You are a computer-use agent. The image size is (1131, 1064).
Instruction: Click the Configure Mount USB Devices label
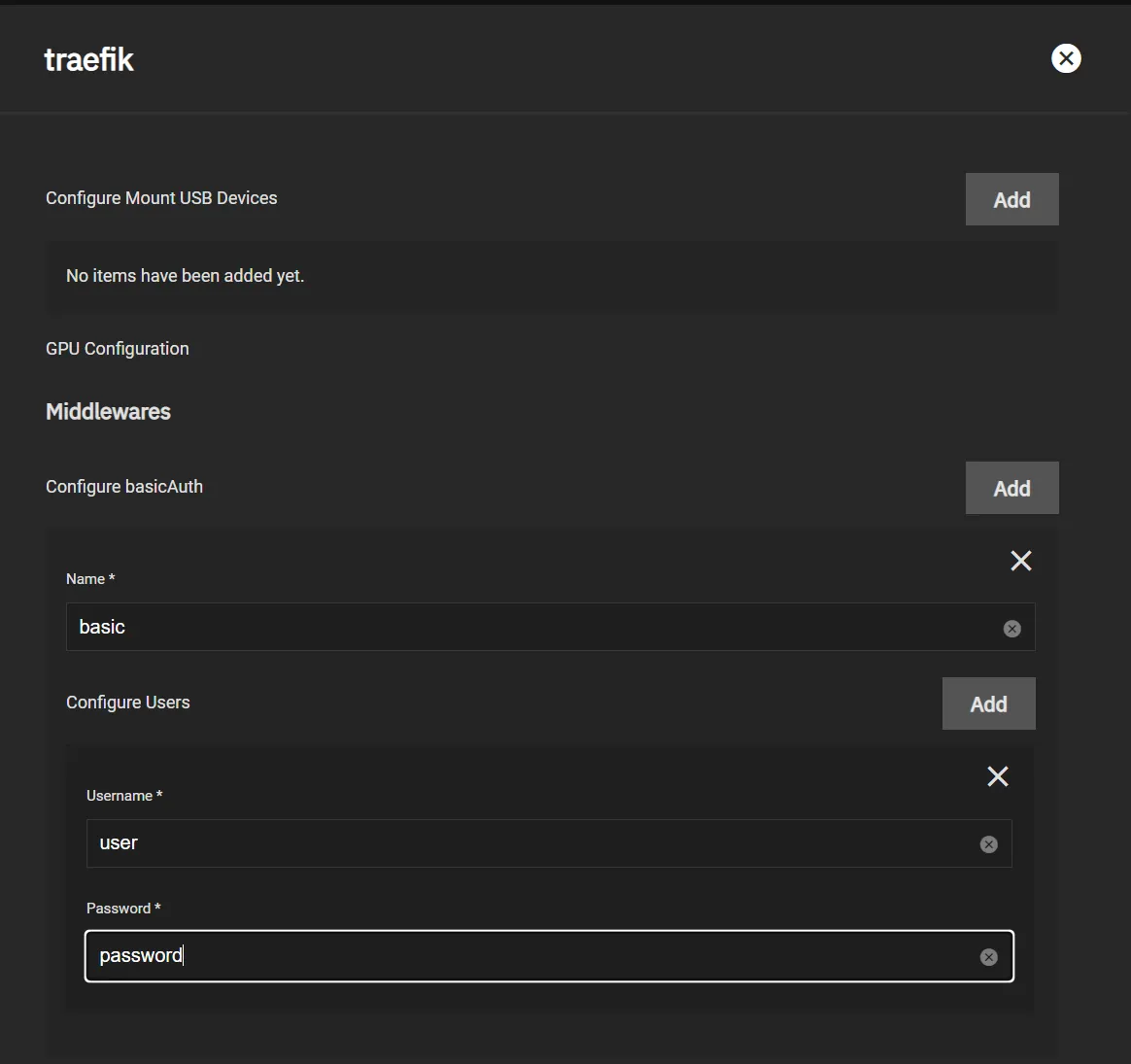point(161,197)
